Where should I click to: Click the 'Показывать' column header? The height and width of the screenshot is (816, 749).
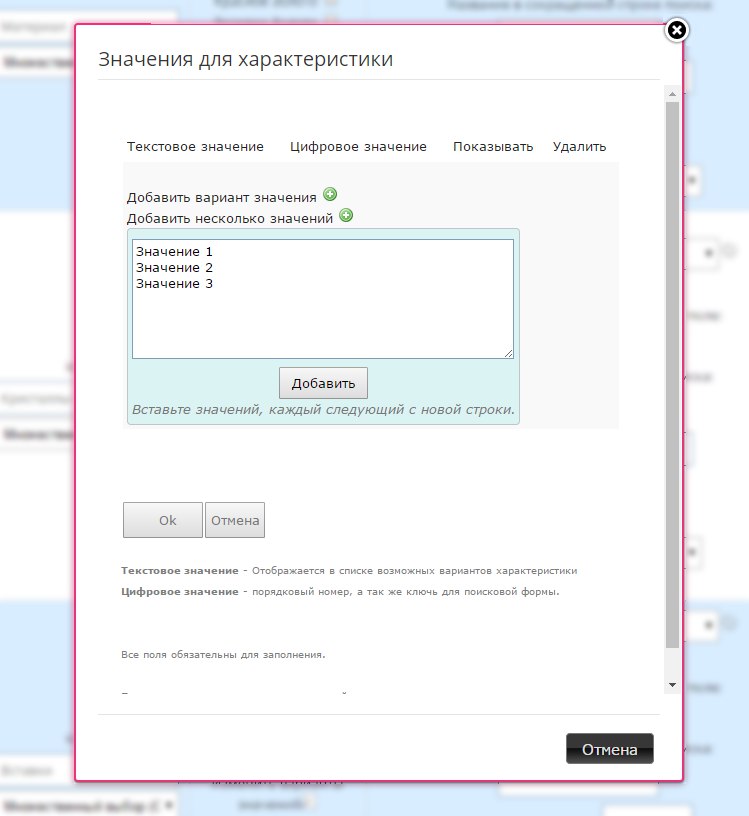(493, 146)
